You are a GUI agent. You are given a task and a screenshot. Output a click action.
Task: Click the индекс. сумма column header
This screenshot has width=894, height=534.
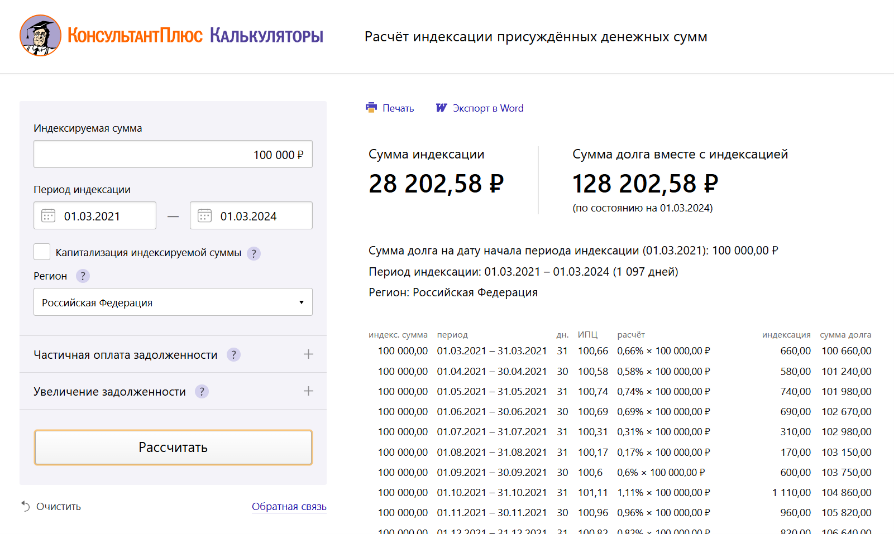coord(398,335)
